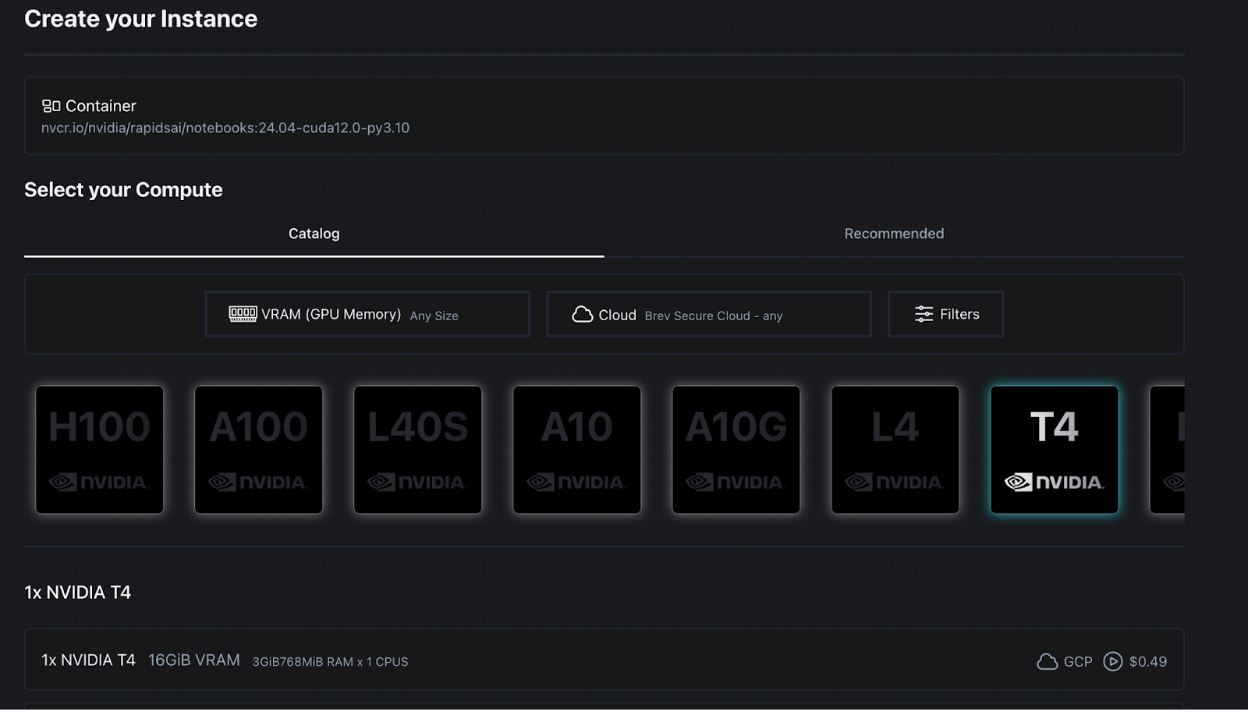Click the $0.49 price text

pos(1148,662)
